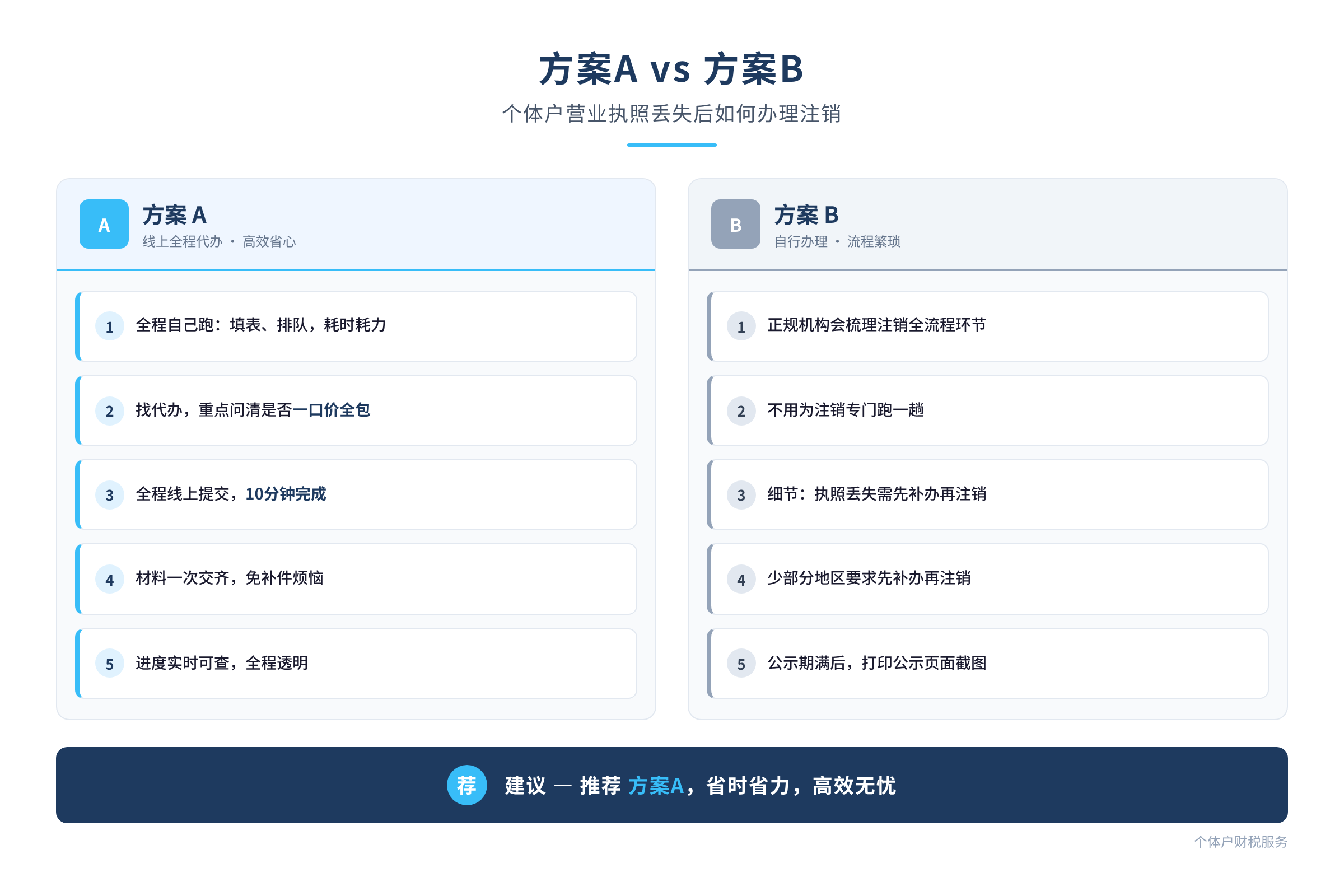
Task: Select number 1 badge beside 全程自己跑
Action: click(110, 326)
